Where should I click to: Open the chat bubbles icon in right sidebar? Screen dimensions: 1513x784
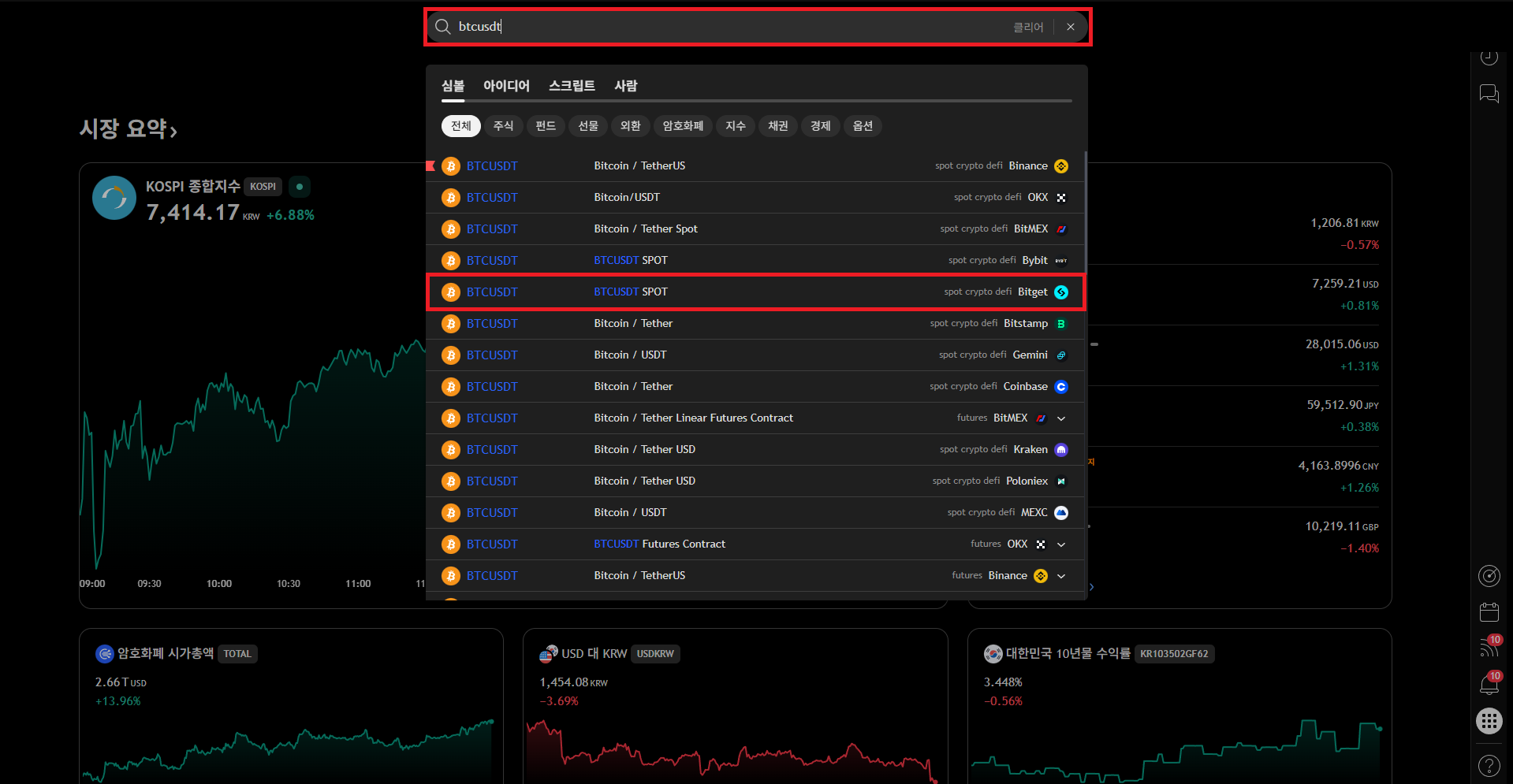coord(1489,94)
